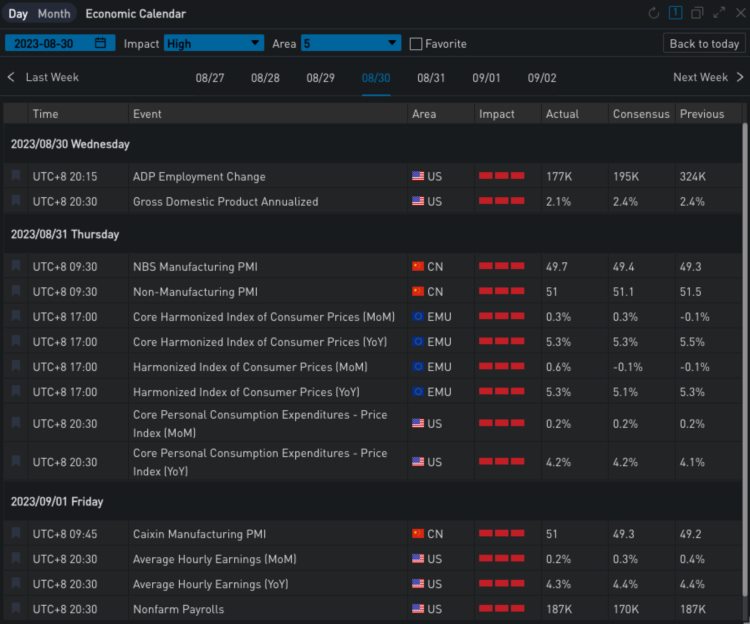Bookmark the ADP Employment Change event
750x624 pixels.
tap(16, 176)
